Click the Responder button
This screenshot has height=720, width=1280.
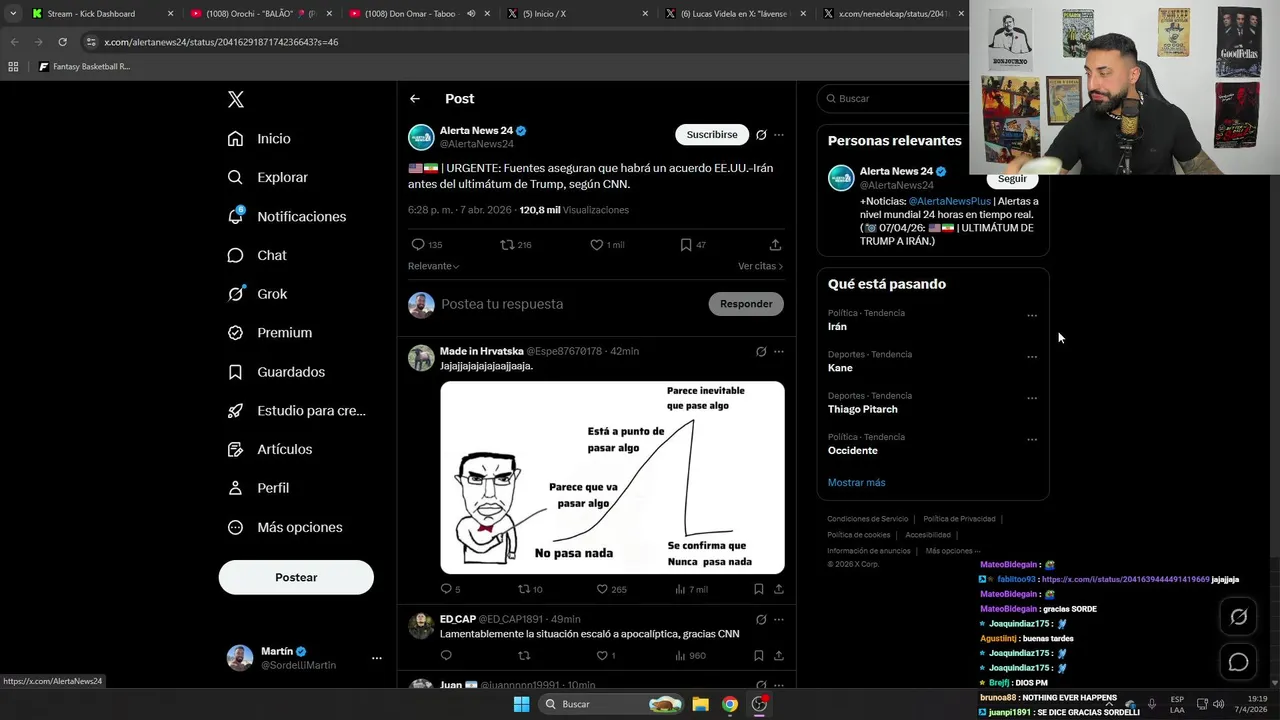coord(746,304)
